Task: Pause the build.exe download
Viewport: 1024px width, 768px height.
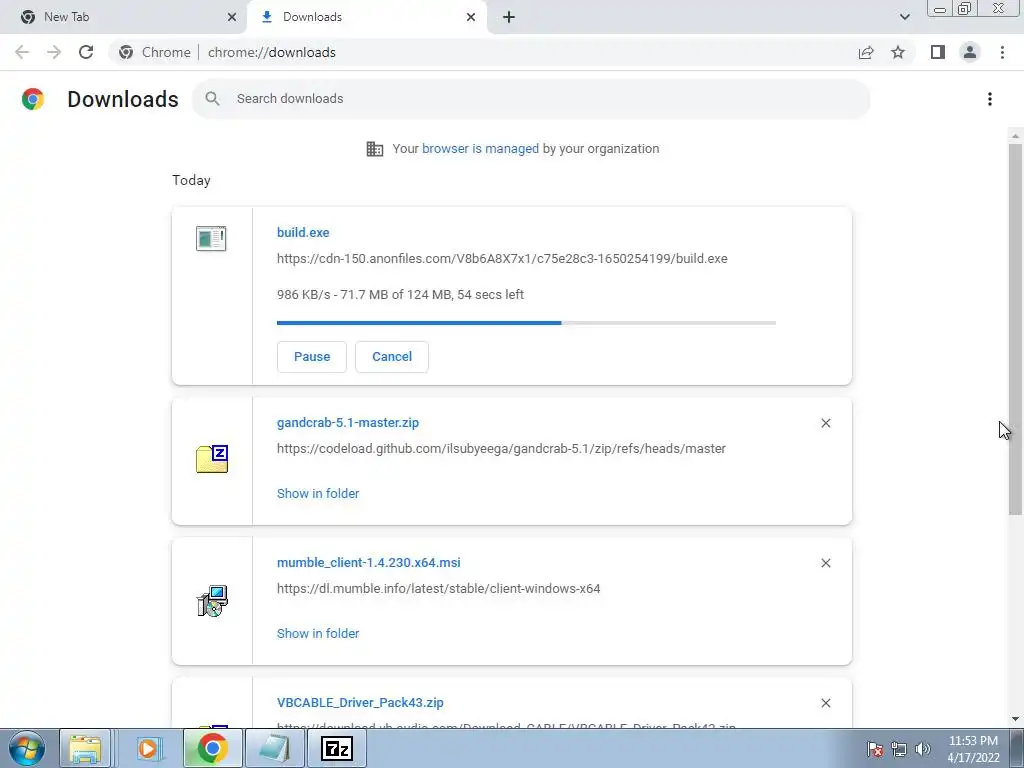Action: 312,357
